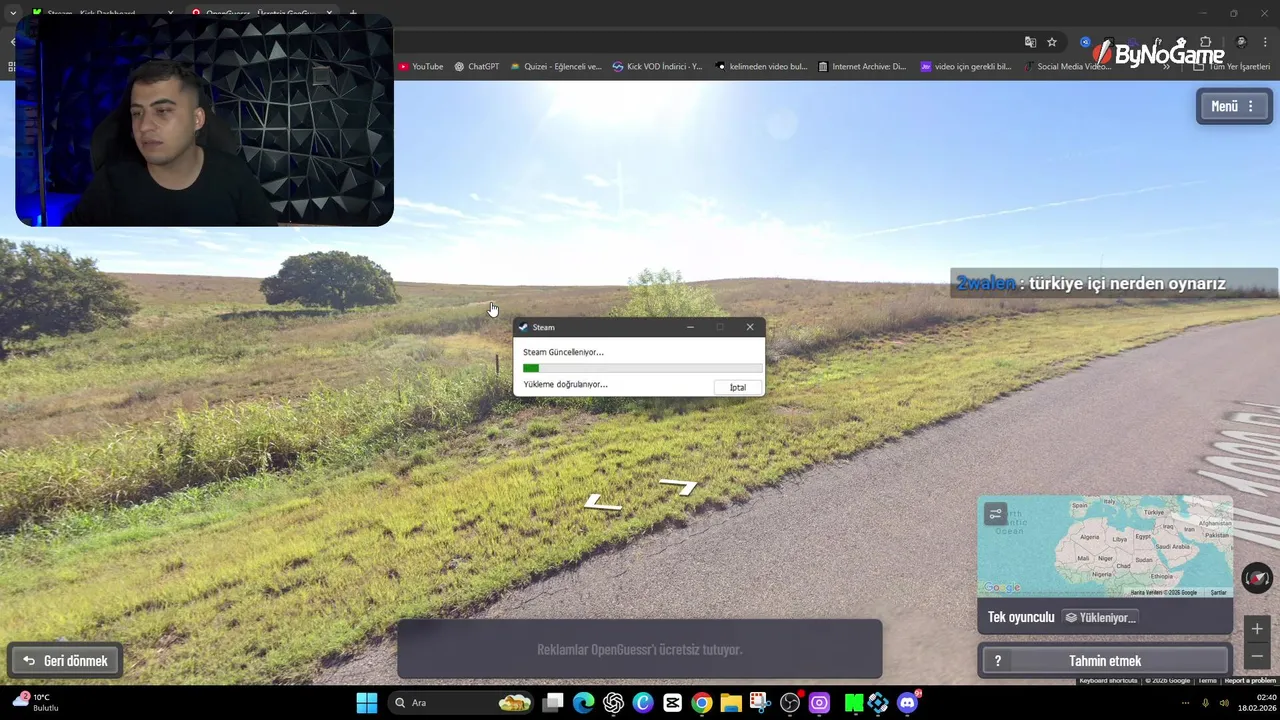Click the Keyboard shortcuts link
The height and width of the screenshot is (720, 1280).
tap(1108, 681)
